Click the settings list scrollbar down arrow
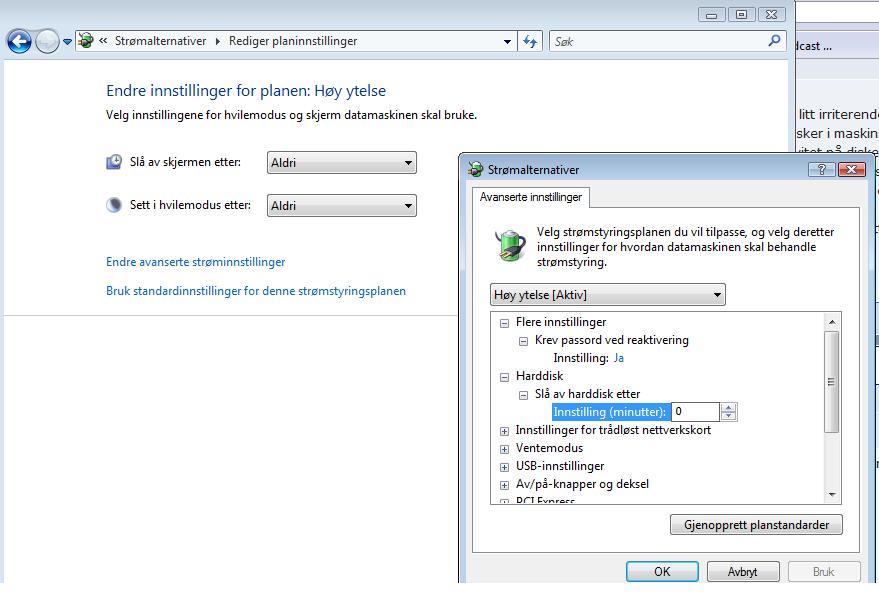Screen dimensions: 879x600 click(x=832, y=495)
